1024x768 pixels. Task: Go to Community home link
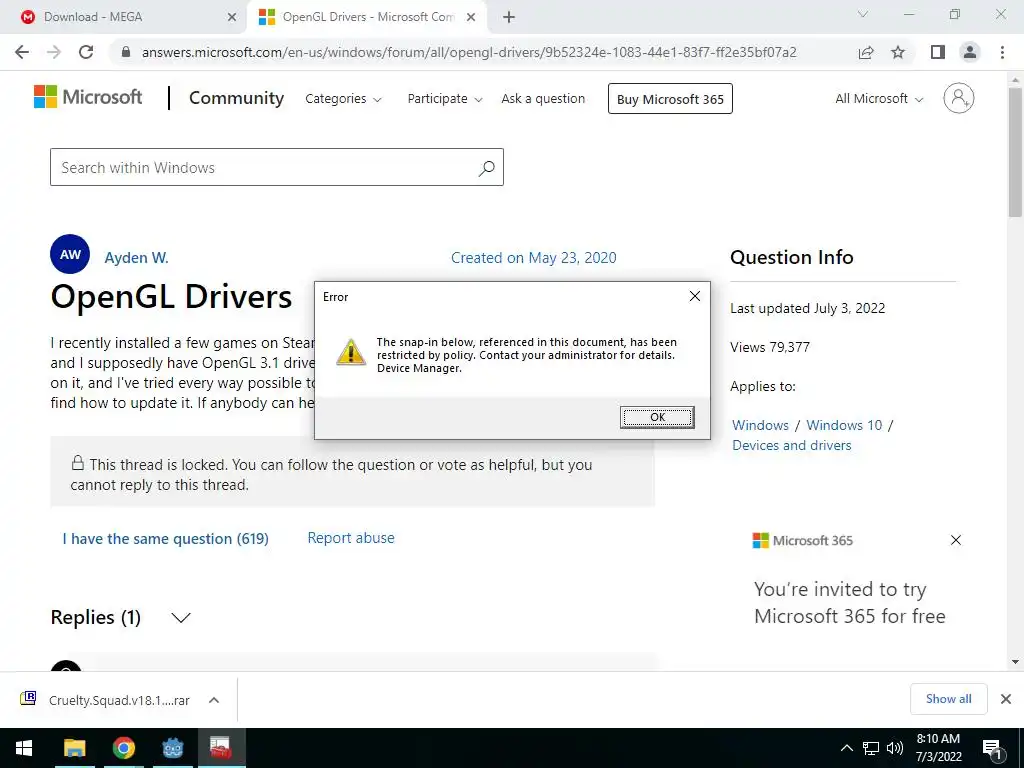pos(236,98)
